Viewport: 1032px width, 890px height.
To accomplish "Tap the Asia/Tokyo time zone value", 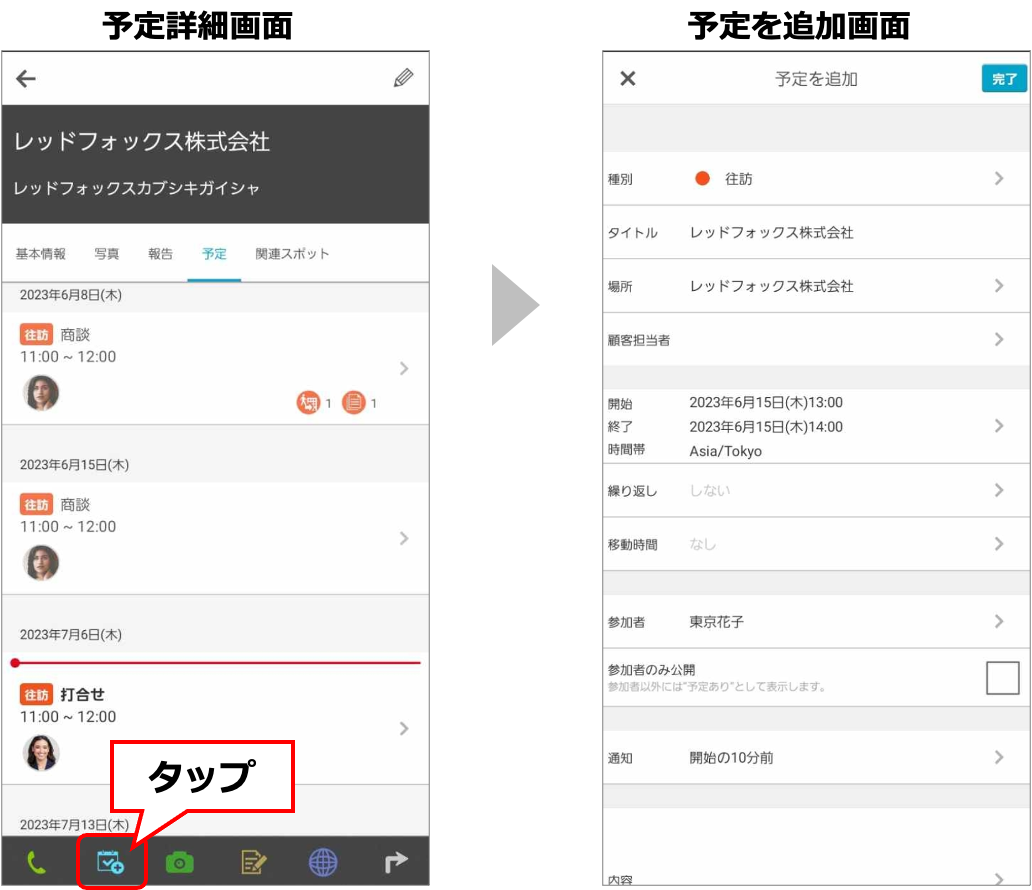I will point(725,451).
